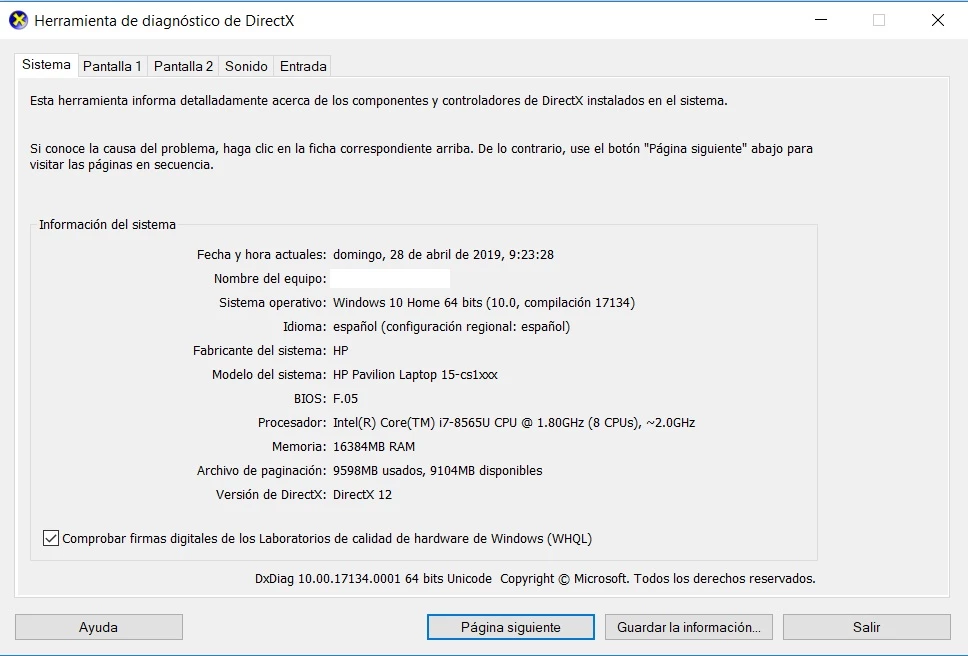Click the Fabricante del sistema value 'HP'
The height and width of the screenshot is (656, 968).
coord(340,351)
